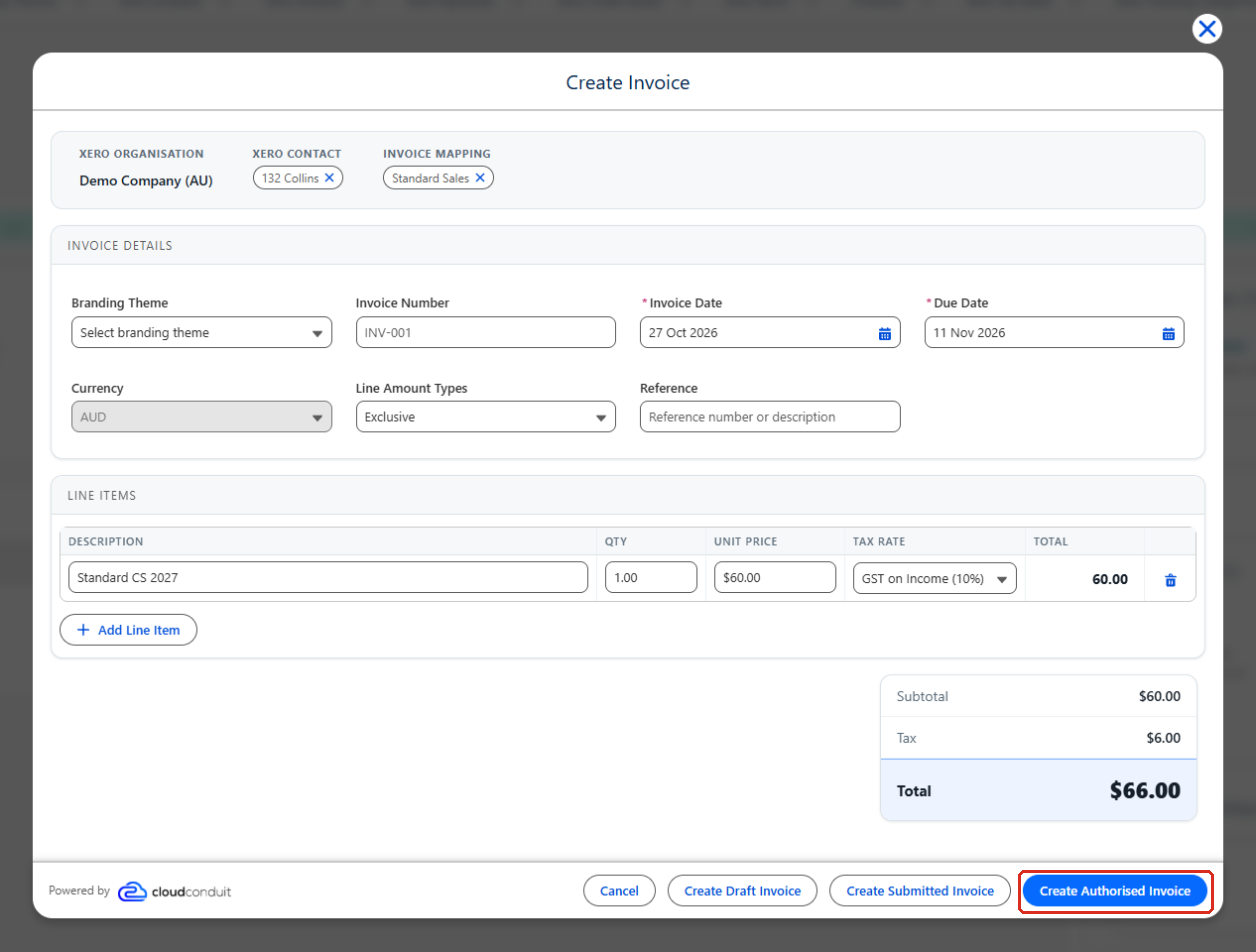1256x952 pixels.
Task: Click the INVOICE MAPPING label
Action: 437,154
